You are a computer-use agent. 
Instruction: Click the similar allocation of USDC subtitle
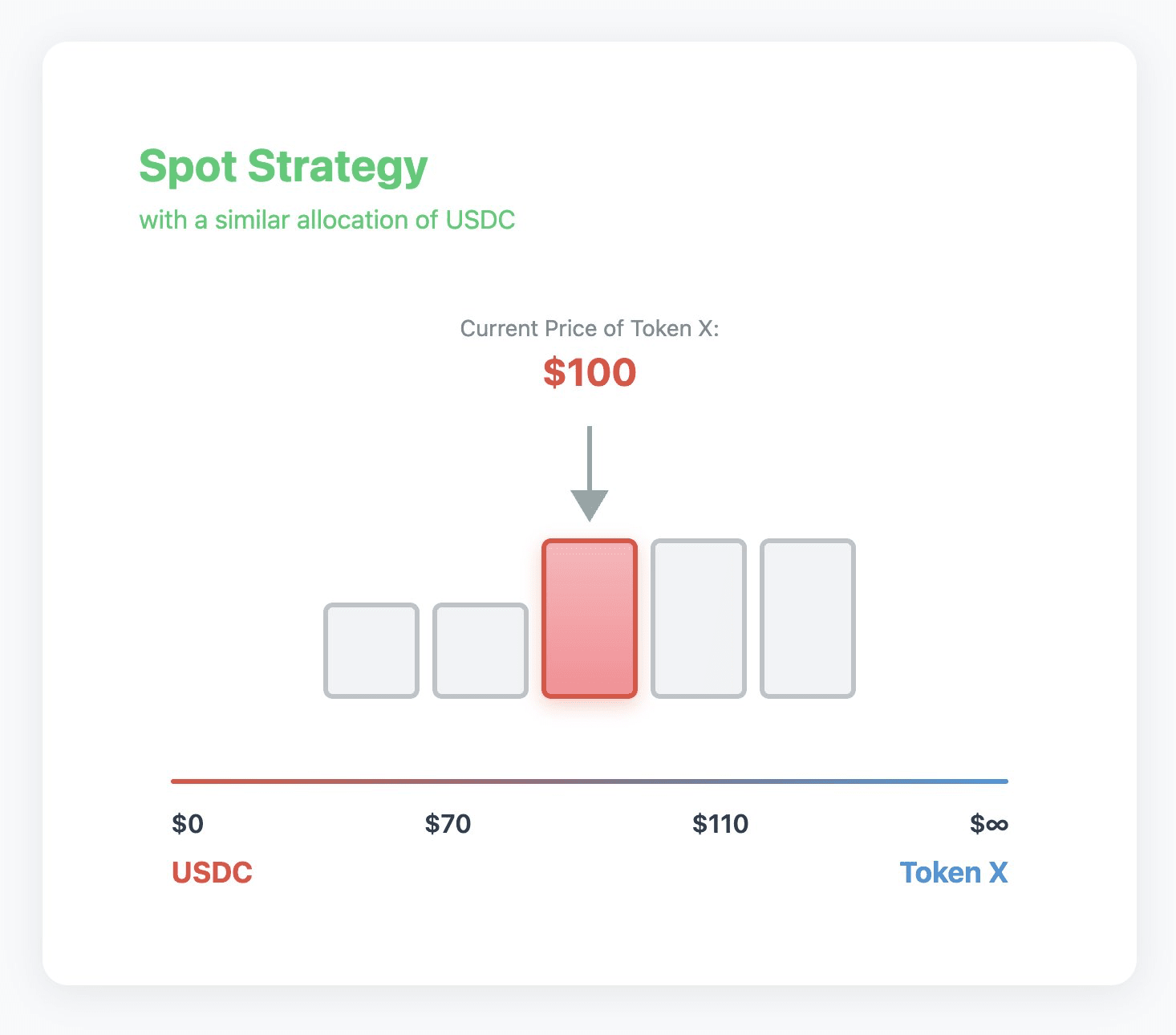327,220
